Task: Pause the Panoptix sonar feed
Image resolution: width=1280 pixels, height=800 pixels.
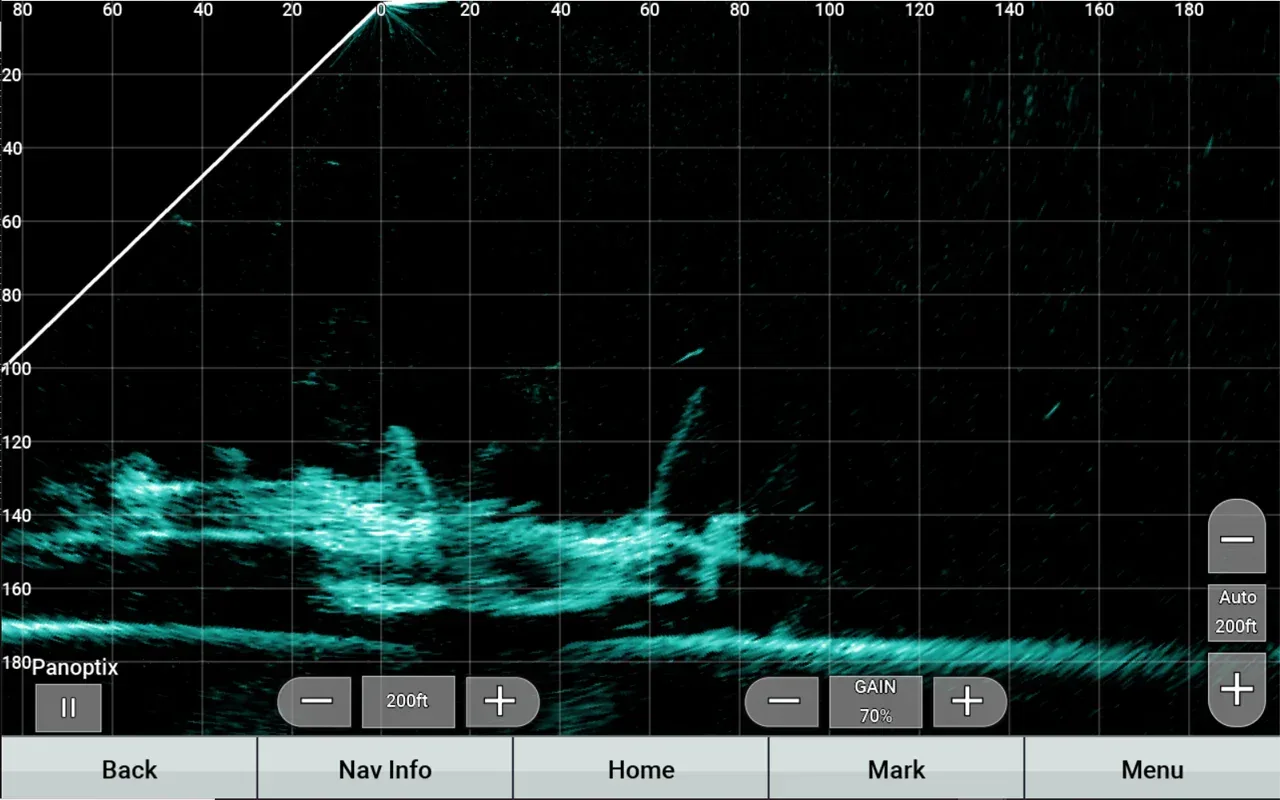Action: [68, 708]
